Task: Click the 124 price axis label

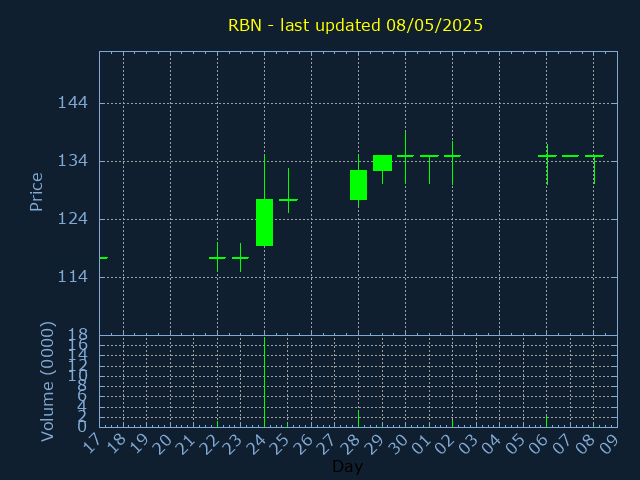Action: tap(73, 219)
